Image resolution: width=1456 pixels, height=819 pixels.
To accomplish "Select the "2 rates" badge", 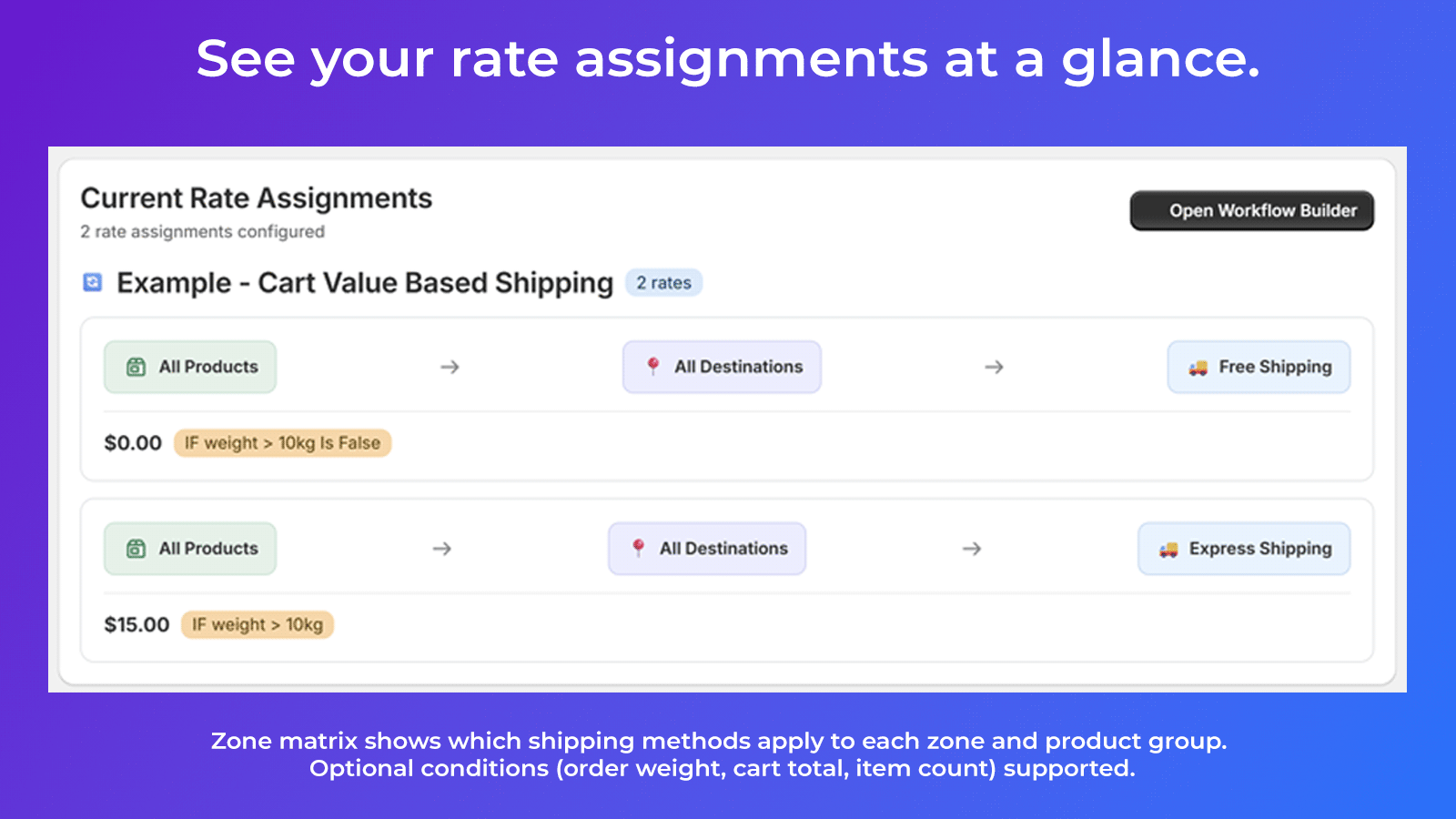I will 663,283.
